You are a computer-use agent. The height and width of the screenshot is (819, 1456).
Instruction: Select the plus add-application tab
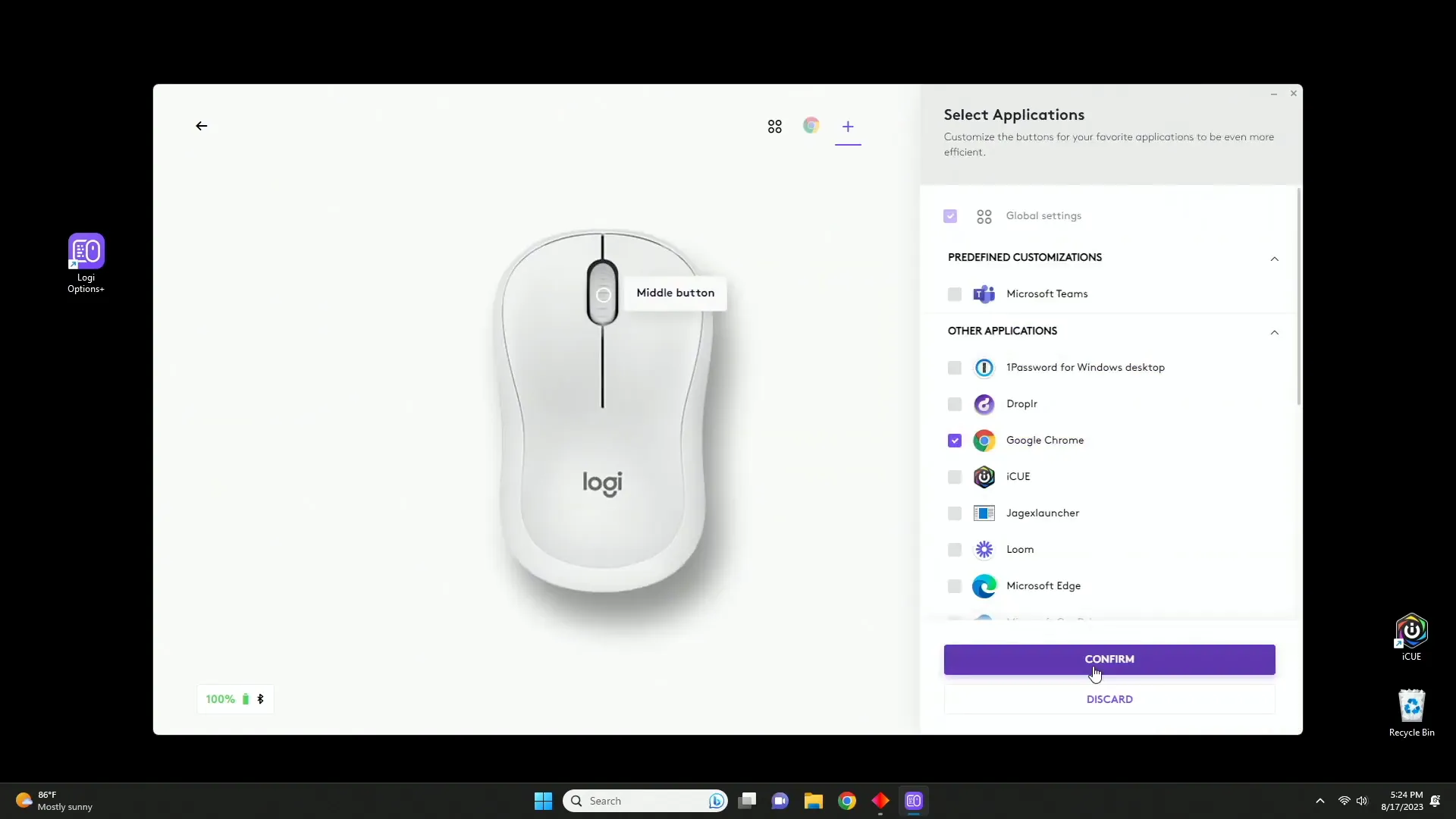pos(848,127)
